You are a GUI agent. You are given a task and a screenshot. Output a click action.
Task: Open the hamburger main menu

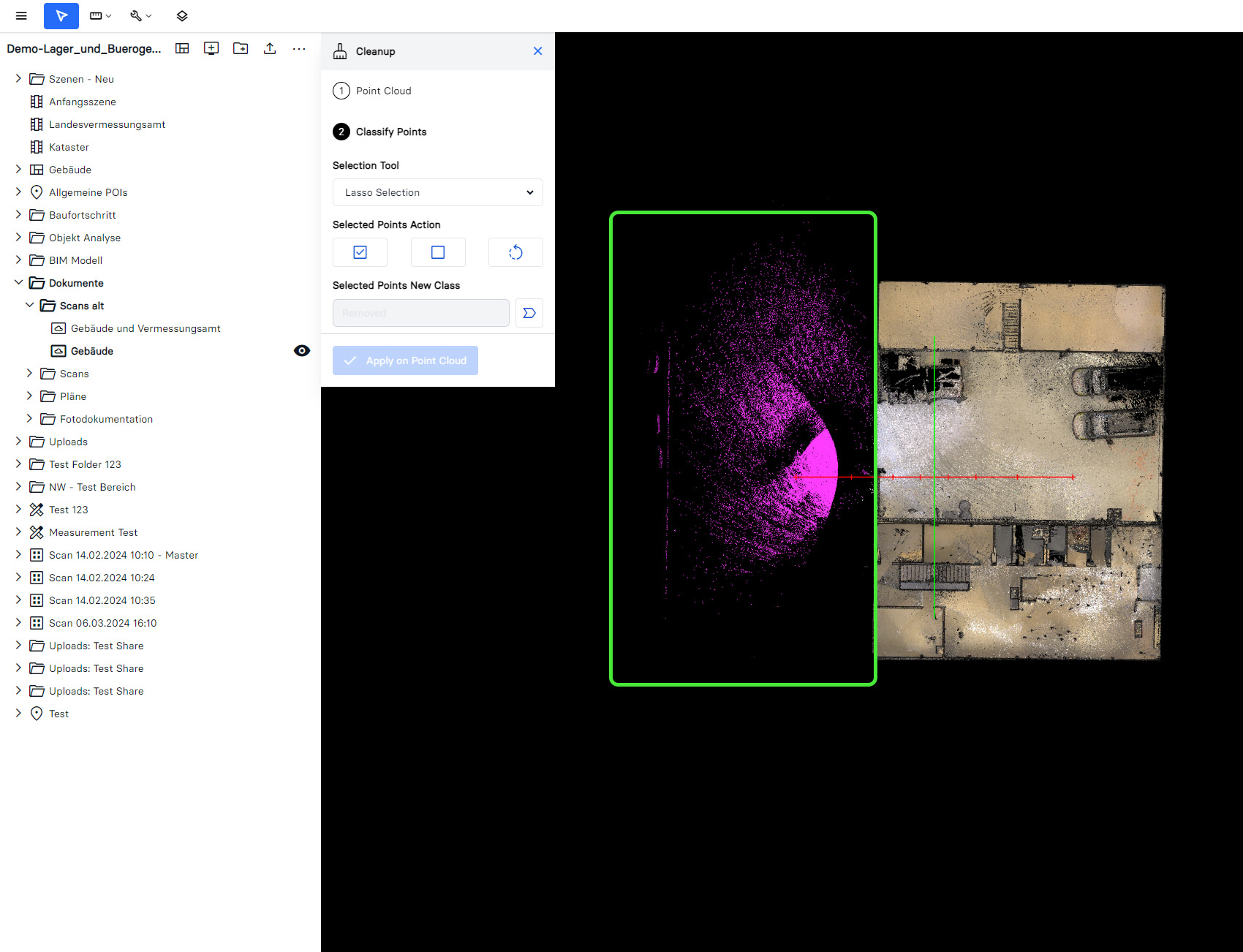coord(21,16)
